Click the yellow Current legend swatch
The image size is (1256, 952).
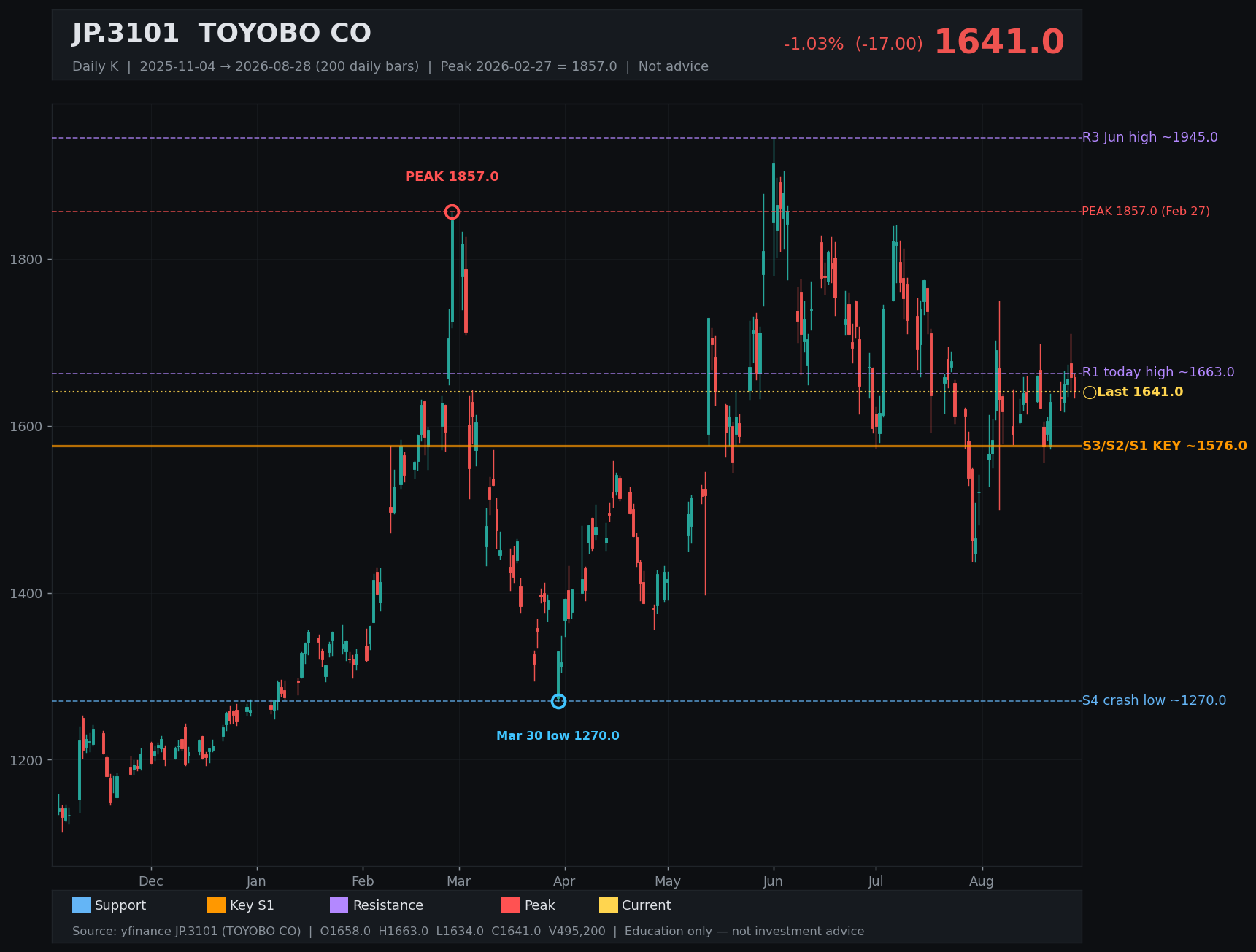(x=609, y=905)
